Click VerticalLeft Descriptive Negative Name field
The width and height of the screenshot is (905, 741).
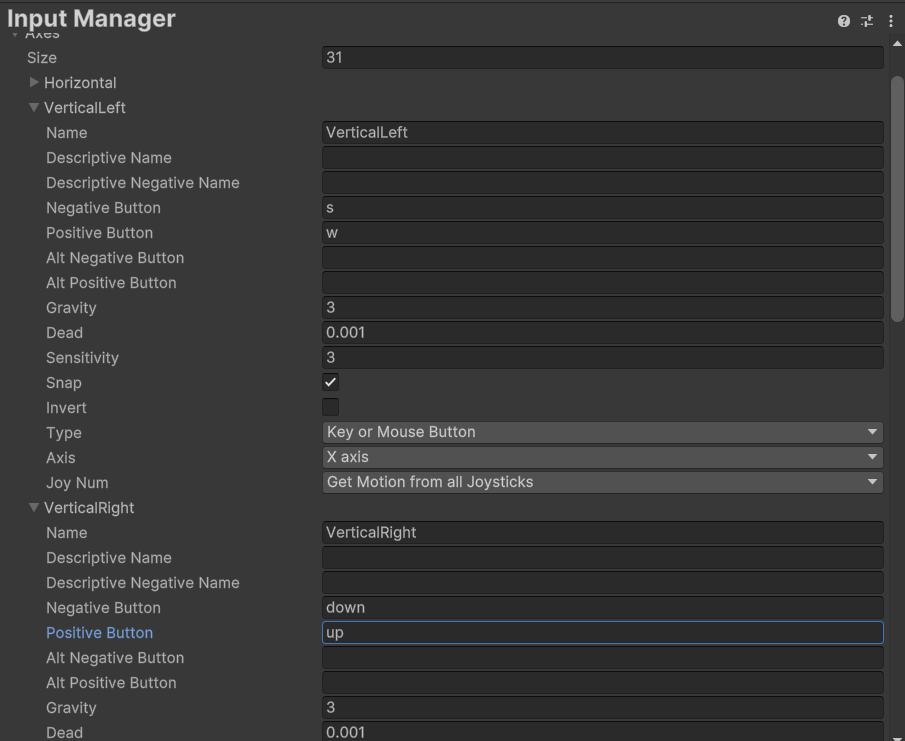pyautogui.click(x=603, y=182)
